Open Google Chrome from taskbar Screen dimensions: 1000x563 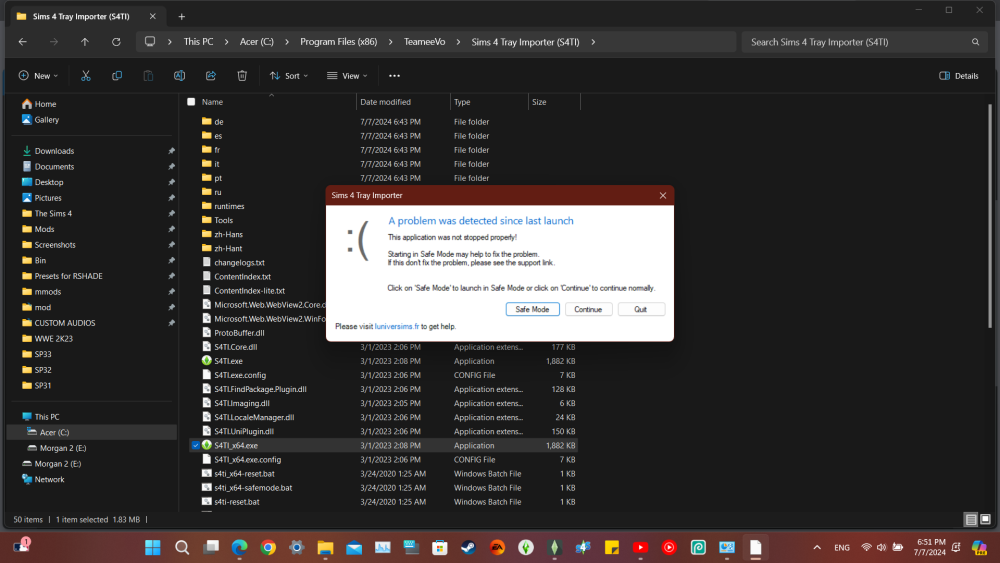268,548
